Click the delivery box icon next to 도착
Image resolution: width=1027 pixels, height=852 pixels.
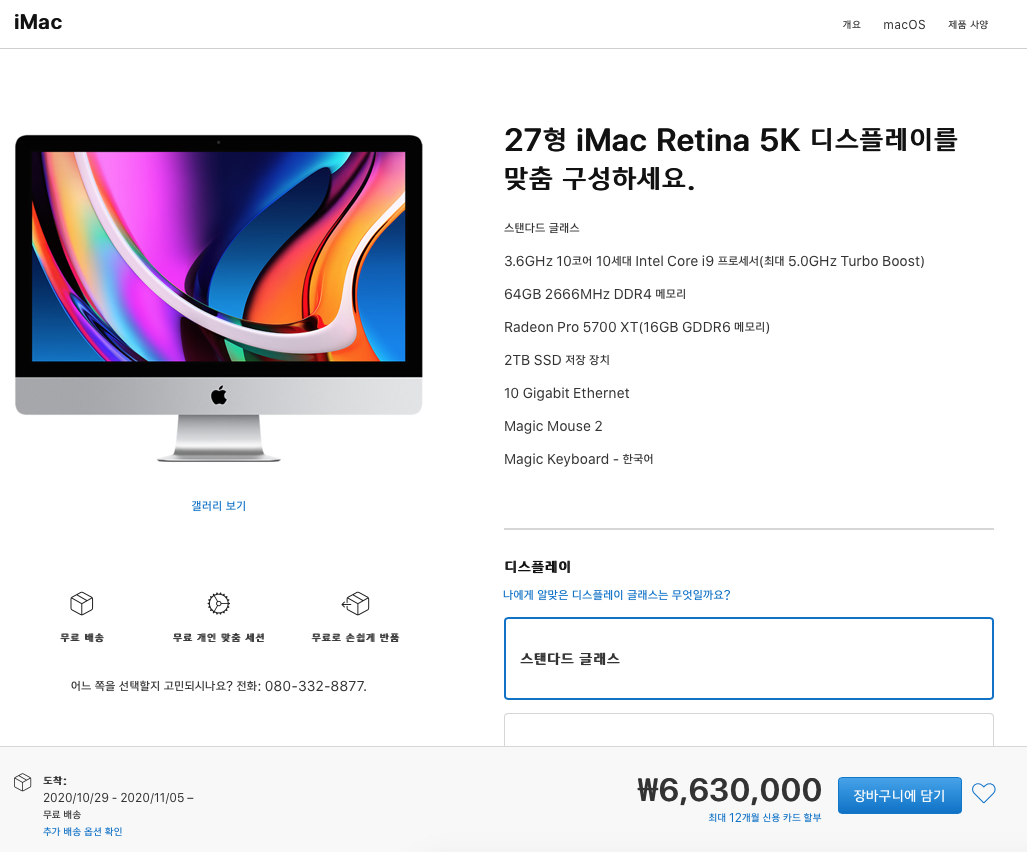[x=23, y=782]
